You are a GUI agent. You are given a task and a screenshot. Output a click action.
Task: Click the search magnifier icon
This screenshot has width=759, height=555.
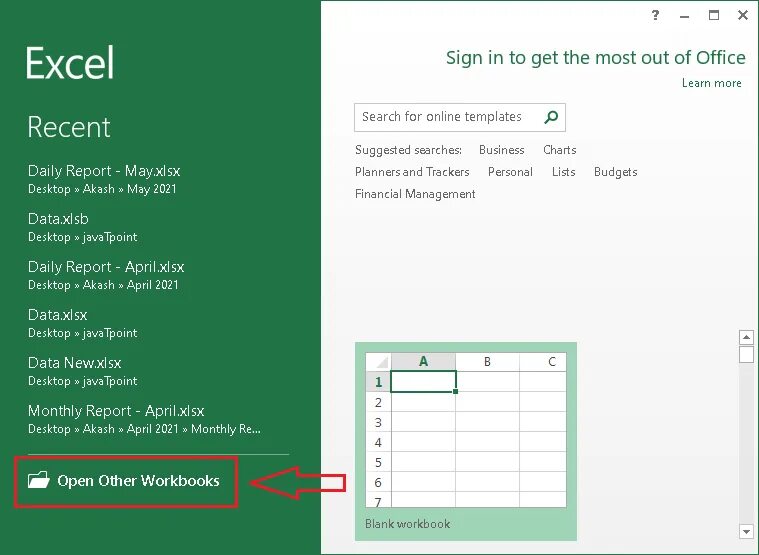point(551,117)
